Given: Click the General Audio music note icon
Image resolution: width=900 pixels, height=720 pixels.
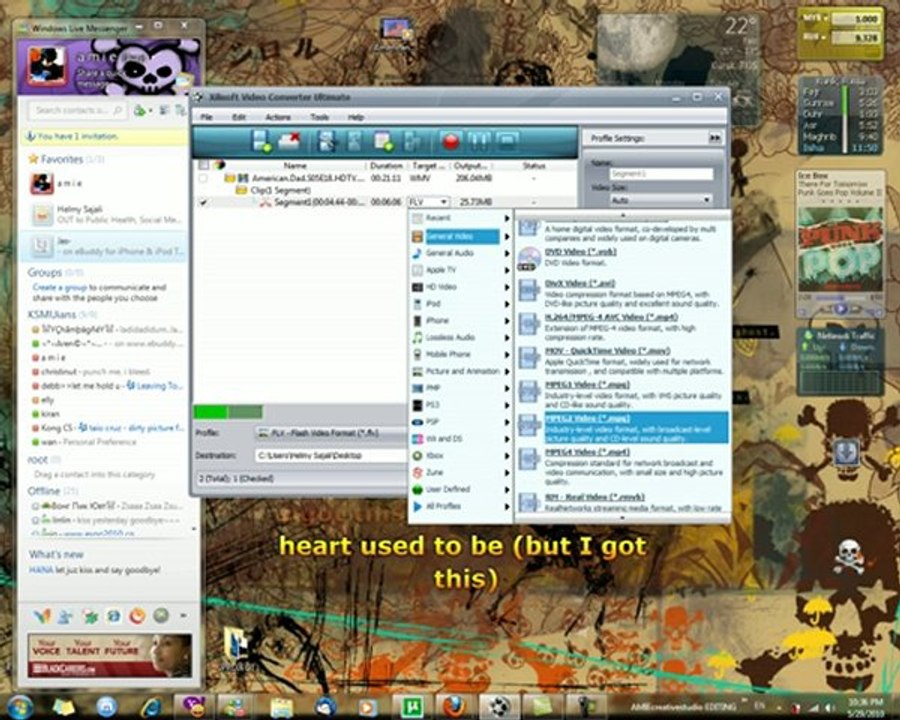Looking at the screenshot, I should (417, 253).
